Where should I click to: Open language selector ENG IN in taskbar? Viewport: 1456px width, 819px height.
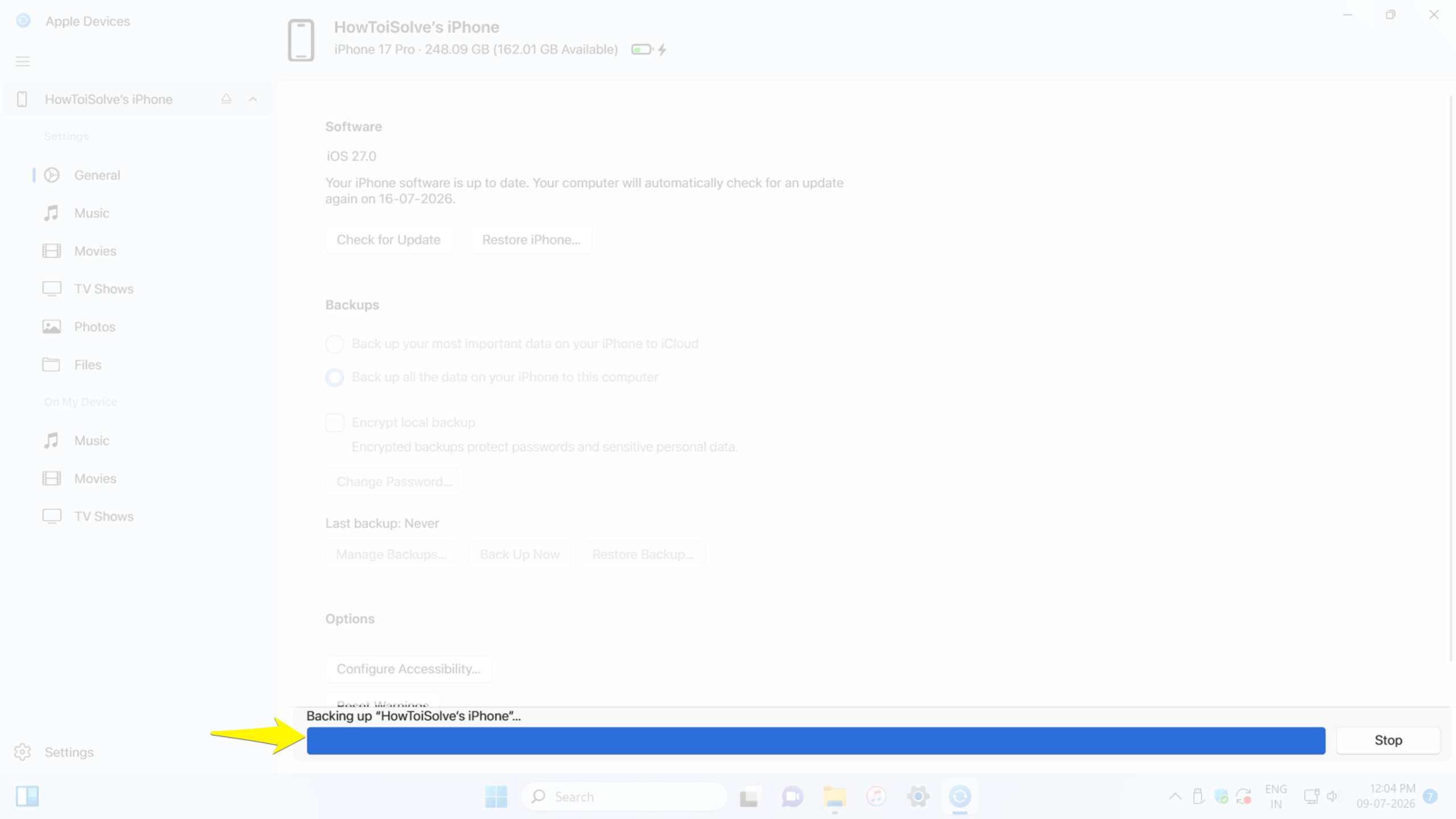[x=1276, y=796]
